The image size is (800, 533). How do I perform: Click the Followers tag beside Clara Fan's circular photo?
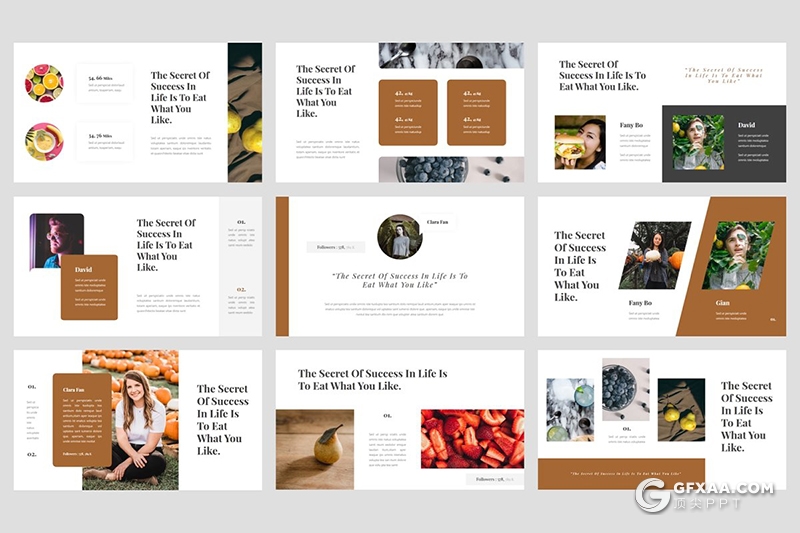pos(337,246)
